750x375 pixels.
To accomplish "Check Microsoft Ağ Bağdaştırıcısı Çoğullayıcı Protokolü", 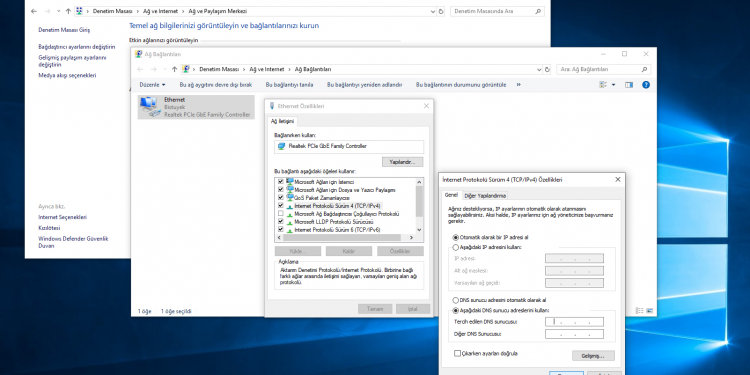I will [281, 214].
